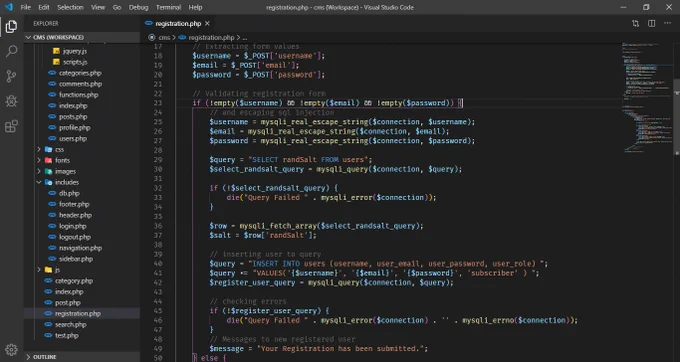The image size is (680, 362).
Task: Open functions.php in explorer
Action: point(78,95)
